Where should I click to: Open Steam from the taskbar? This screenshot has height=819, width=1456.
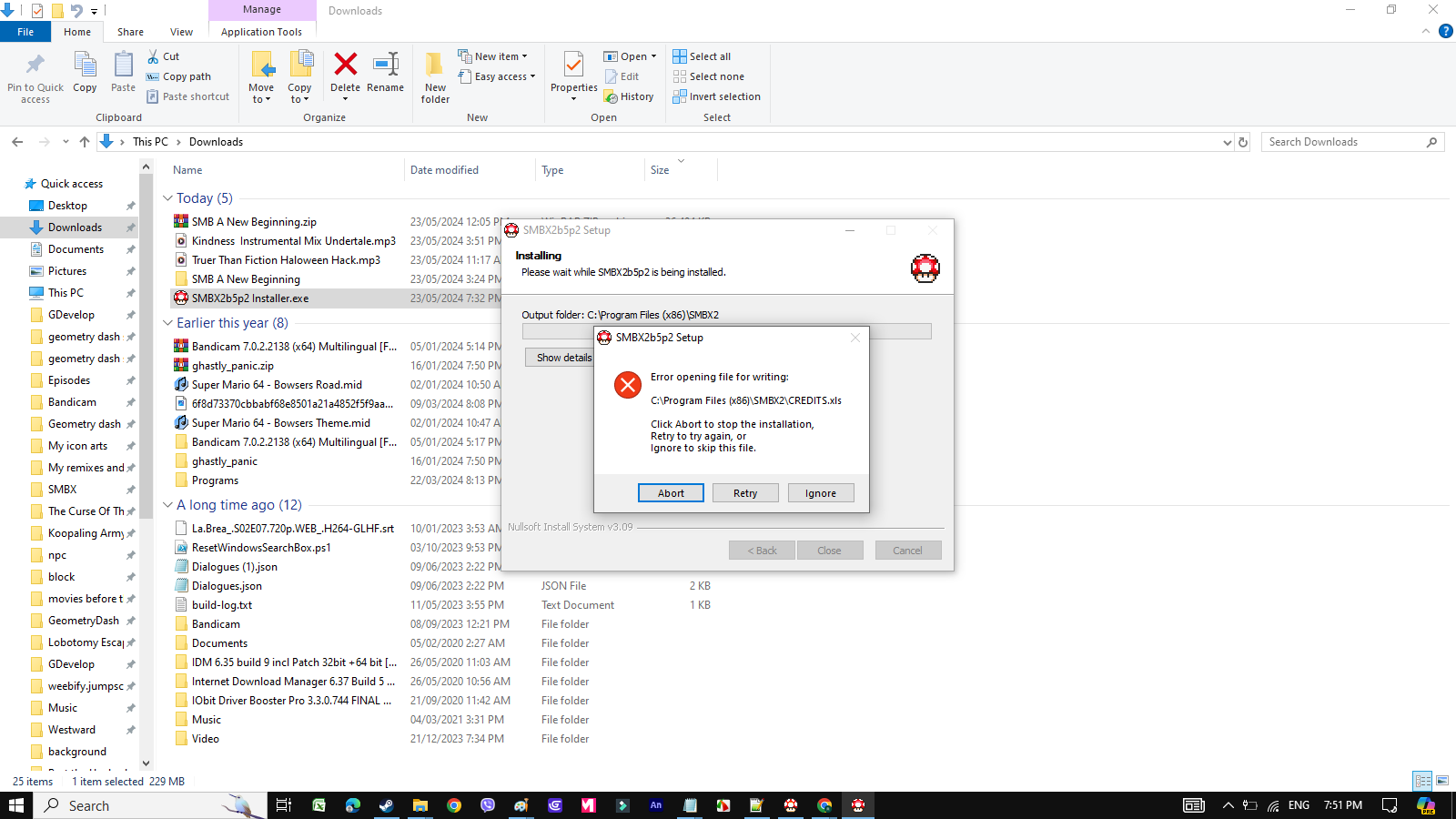pyautogui.click(x=387, y=805)
